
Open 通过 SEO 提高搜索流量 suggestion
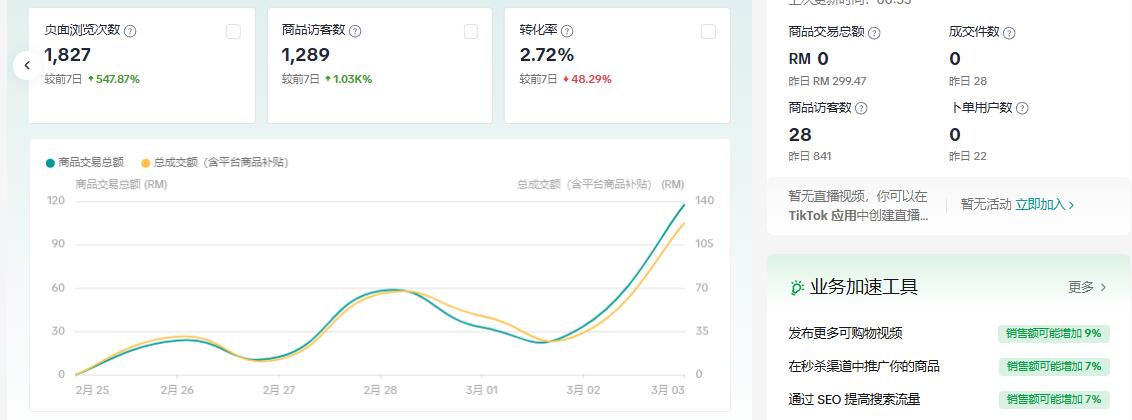854,399
